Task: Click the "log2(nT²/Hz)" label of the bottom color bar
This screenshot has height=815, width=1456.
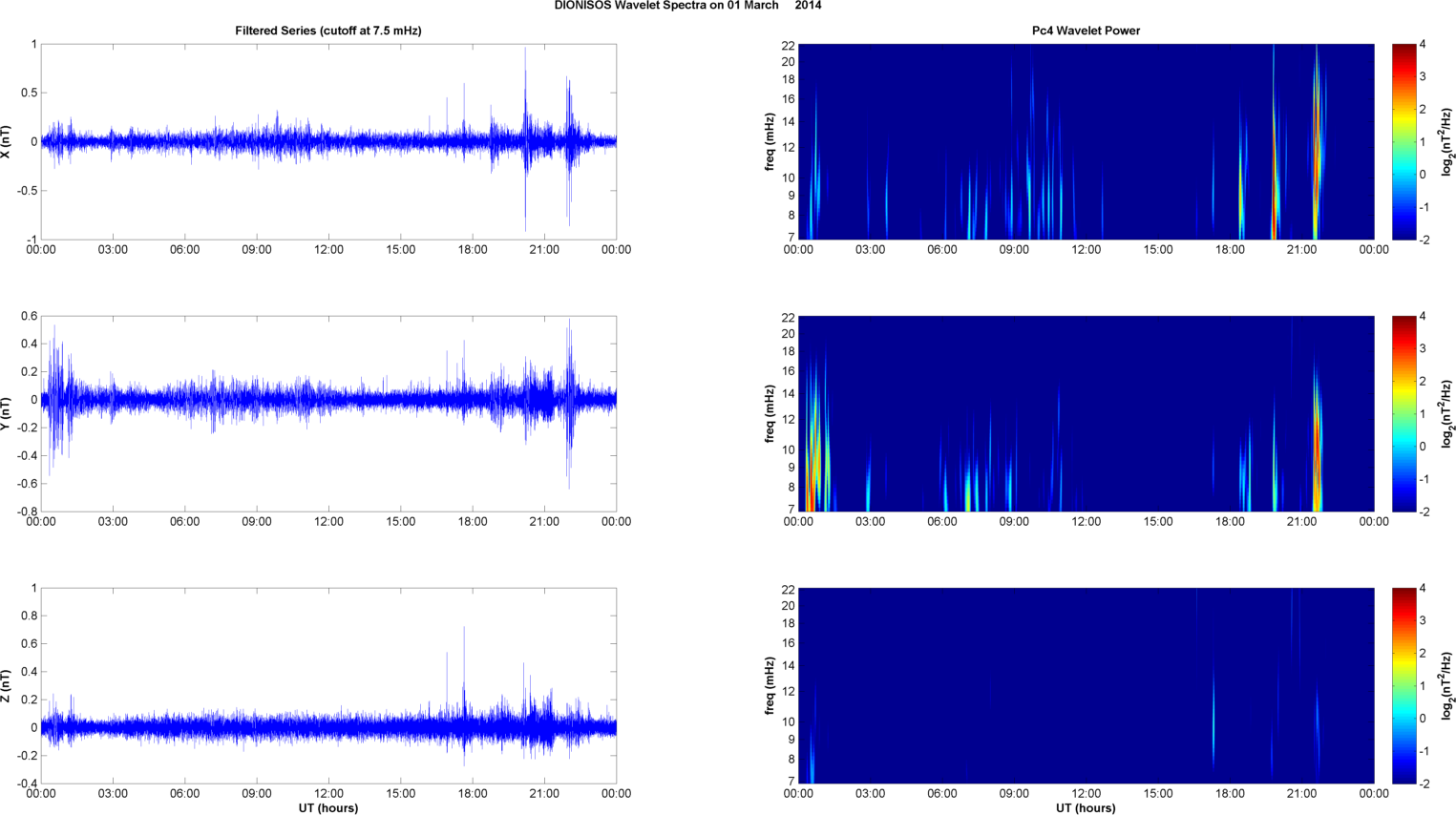Action: tap(1447, 685)
